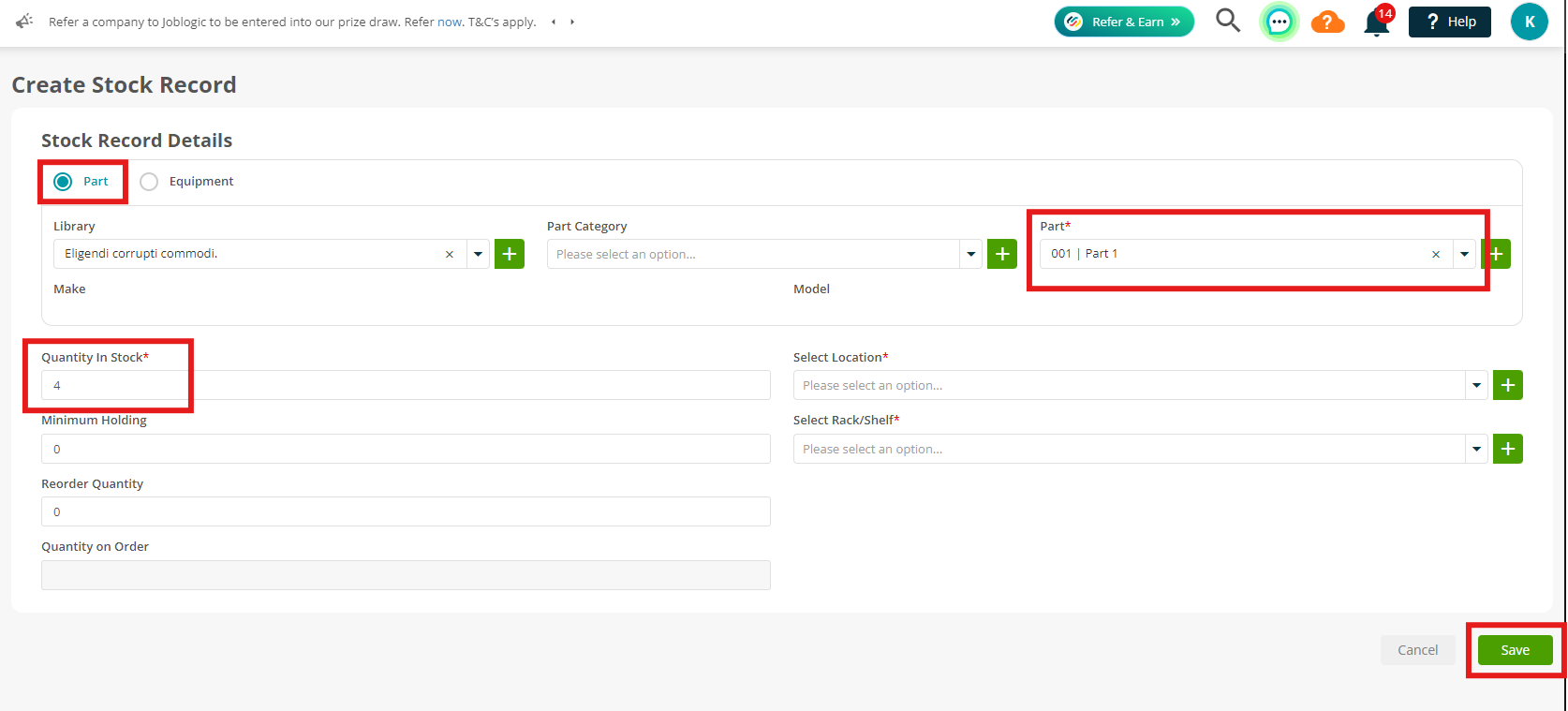Add new Library with green plus
Screen dimensions: 1568x711
point(510,254)
